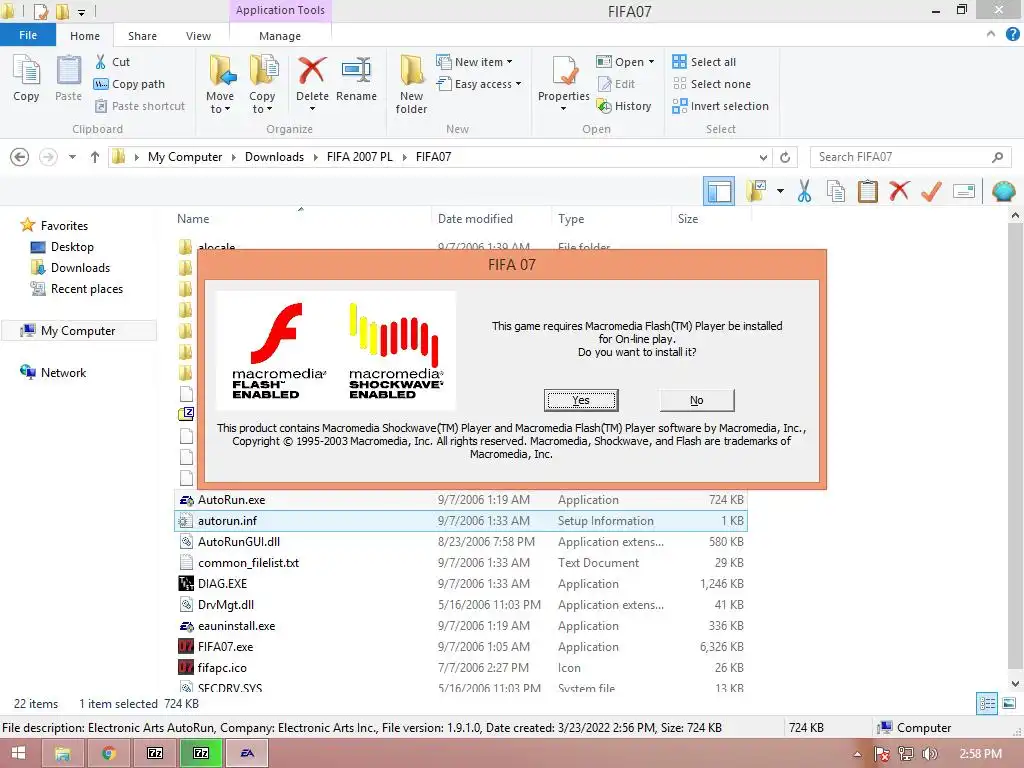Screen dimensions: 1024x768
Task: Go back with the back arrow button
Action: coord(20,157)
